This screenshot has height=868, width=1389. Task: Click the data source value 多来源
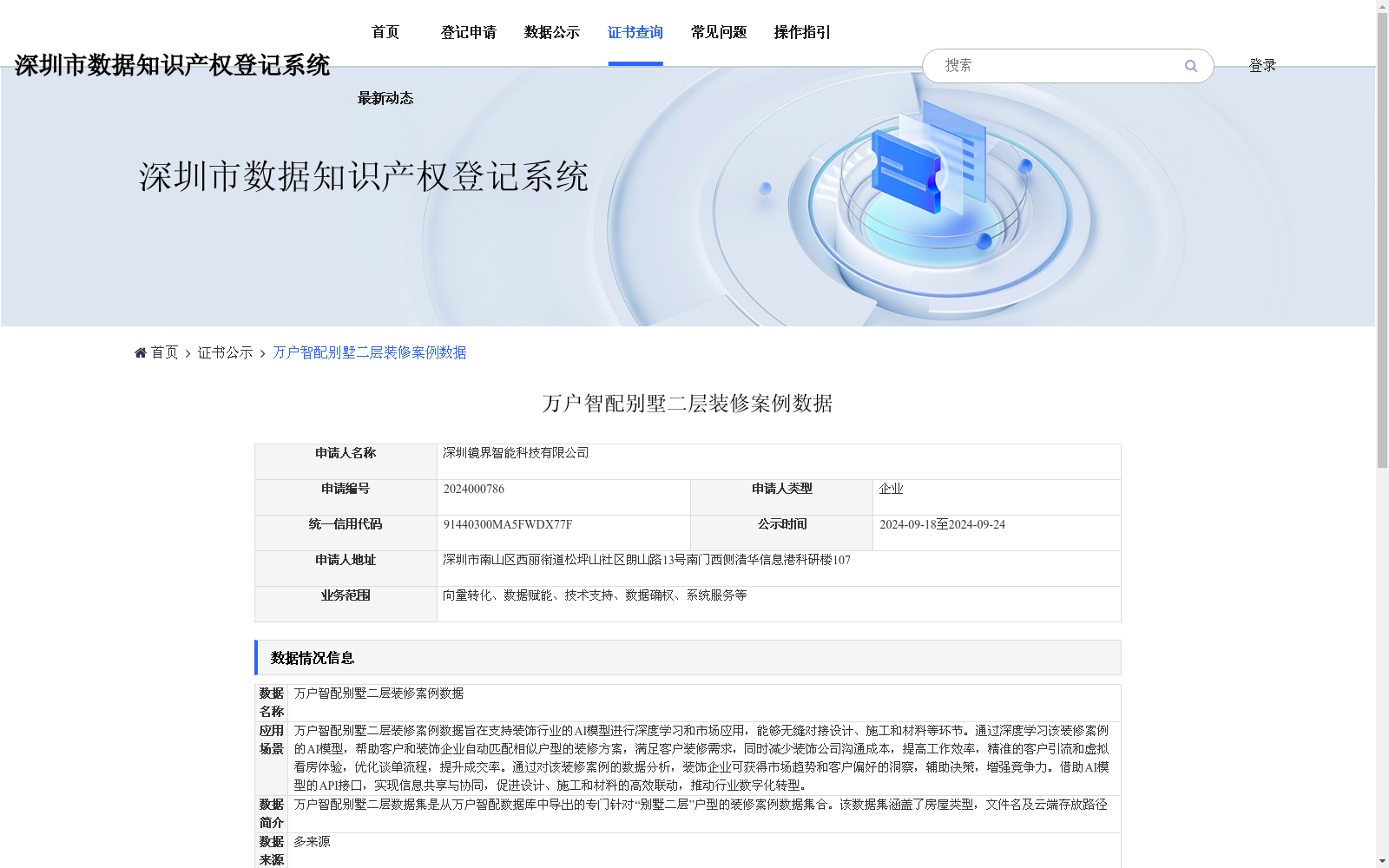pyautogui.click(x=312, y=842)
